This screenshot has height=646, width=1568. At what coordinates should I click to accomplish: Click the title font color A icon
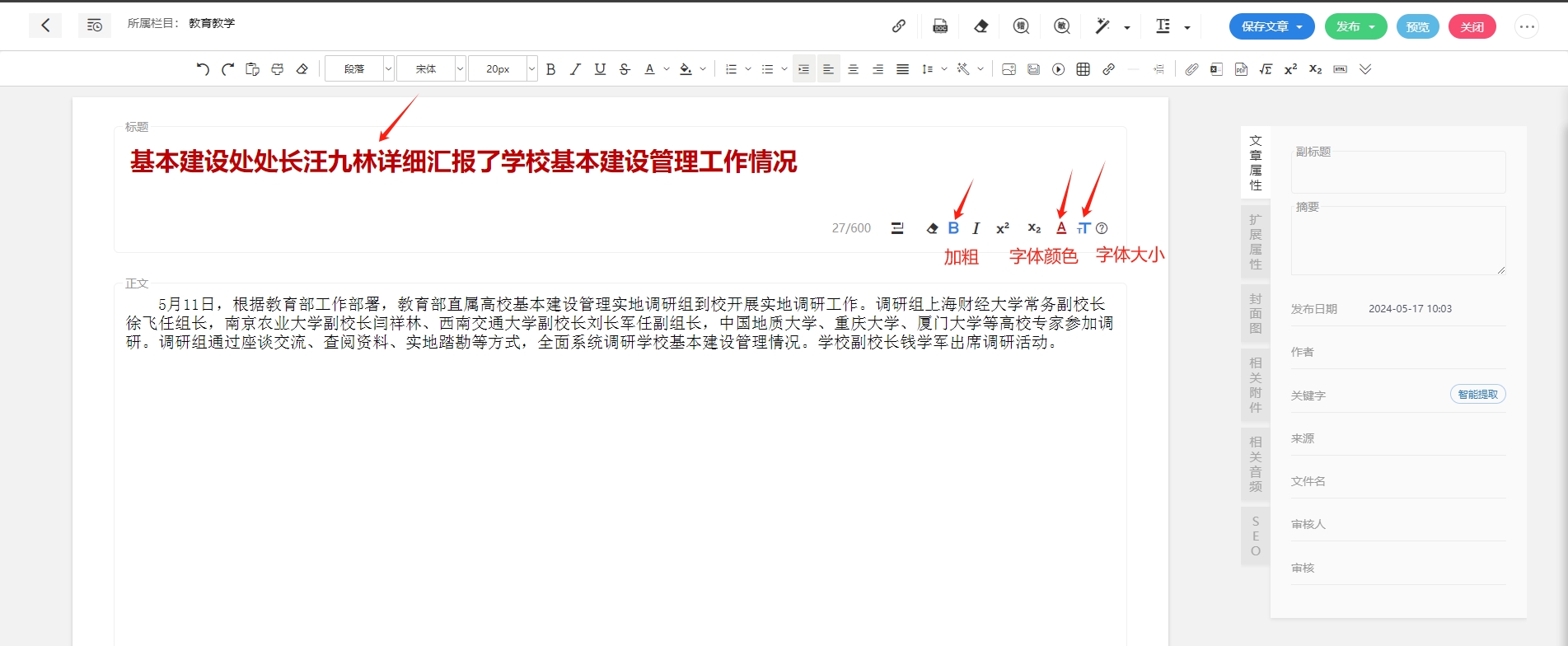click(x=1061, y=228)
